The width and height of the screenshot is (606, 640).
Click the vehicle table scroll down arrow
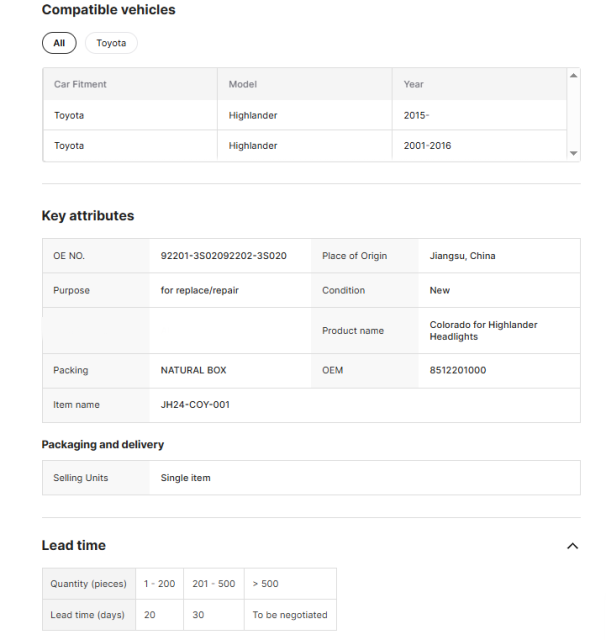(573, 153)
